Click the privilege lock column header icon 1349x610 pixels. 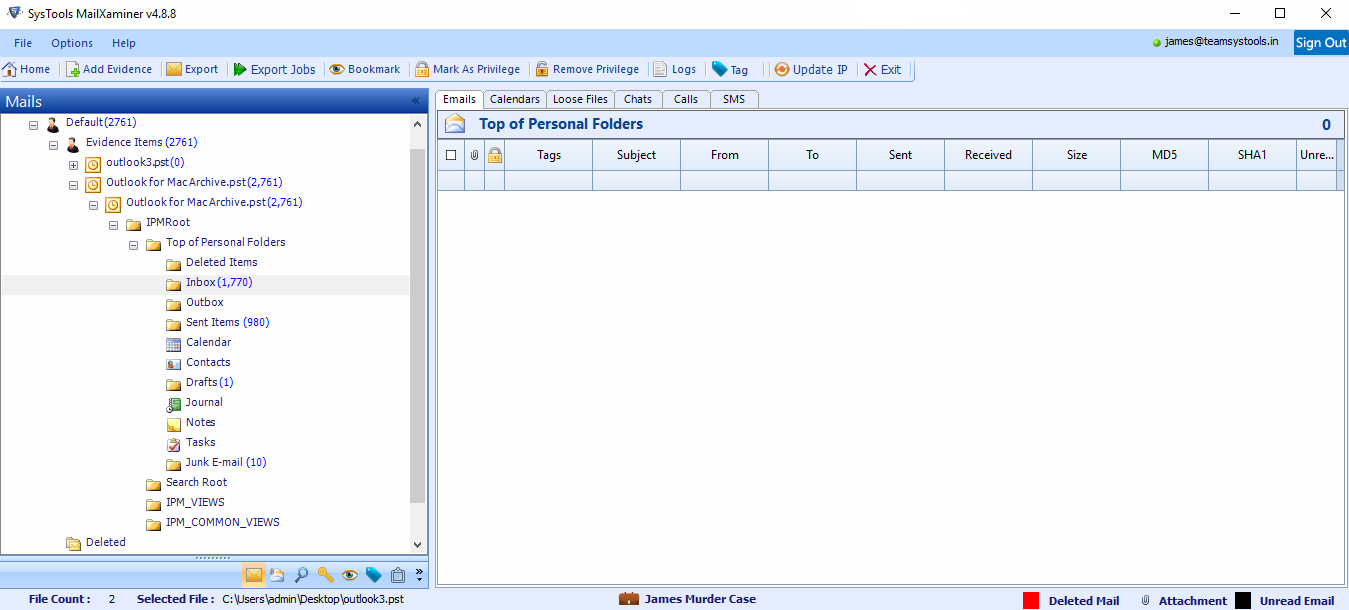coord(494,155)
